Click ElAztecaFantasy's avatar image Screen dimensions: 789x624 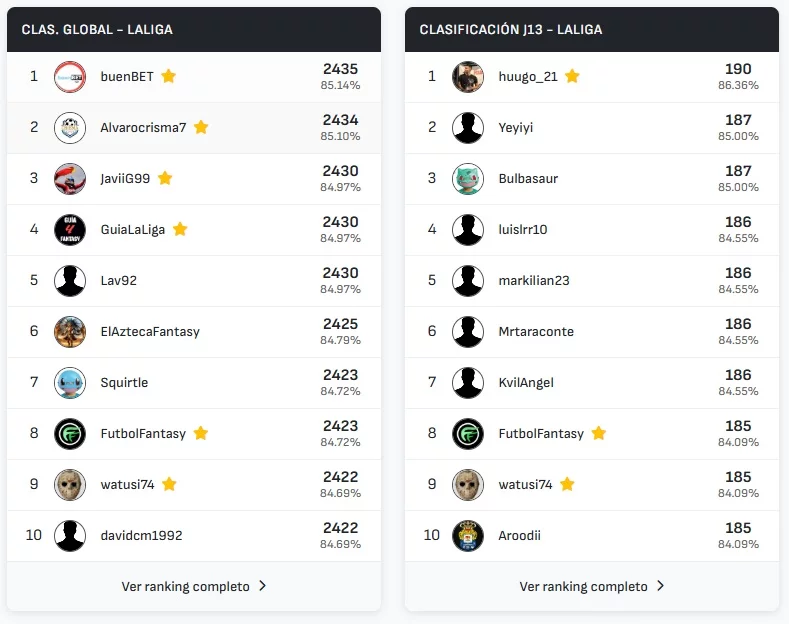click(x=69, y=331)
